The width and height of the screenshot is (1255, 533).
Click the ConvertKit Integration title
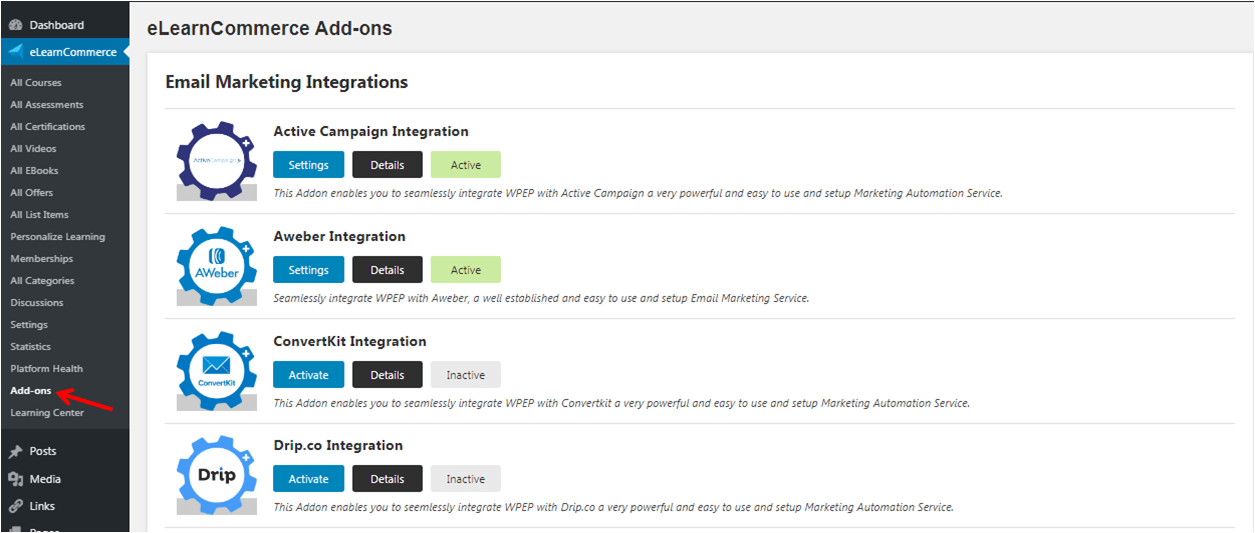tap(350, 342)
